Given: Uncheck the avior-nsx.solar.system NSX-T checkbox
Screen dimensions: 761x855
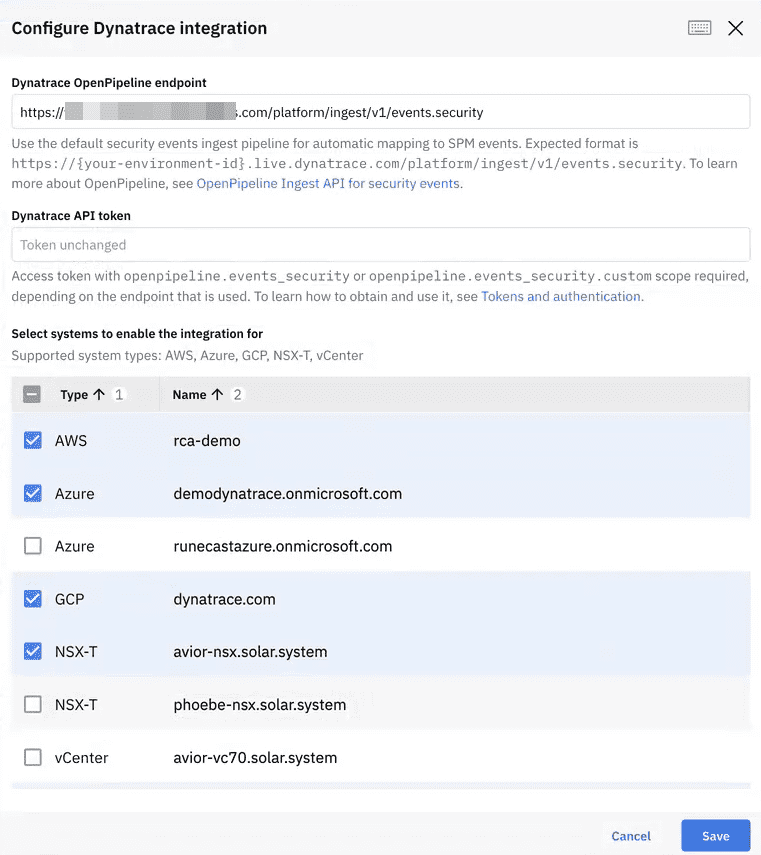Looking at the screenshot, I should [x=33, y=651].
